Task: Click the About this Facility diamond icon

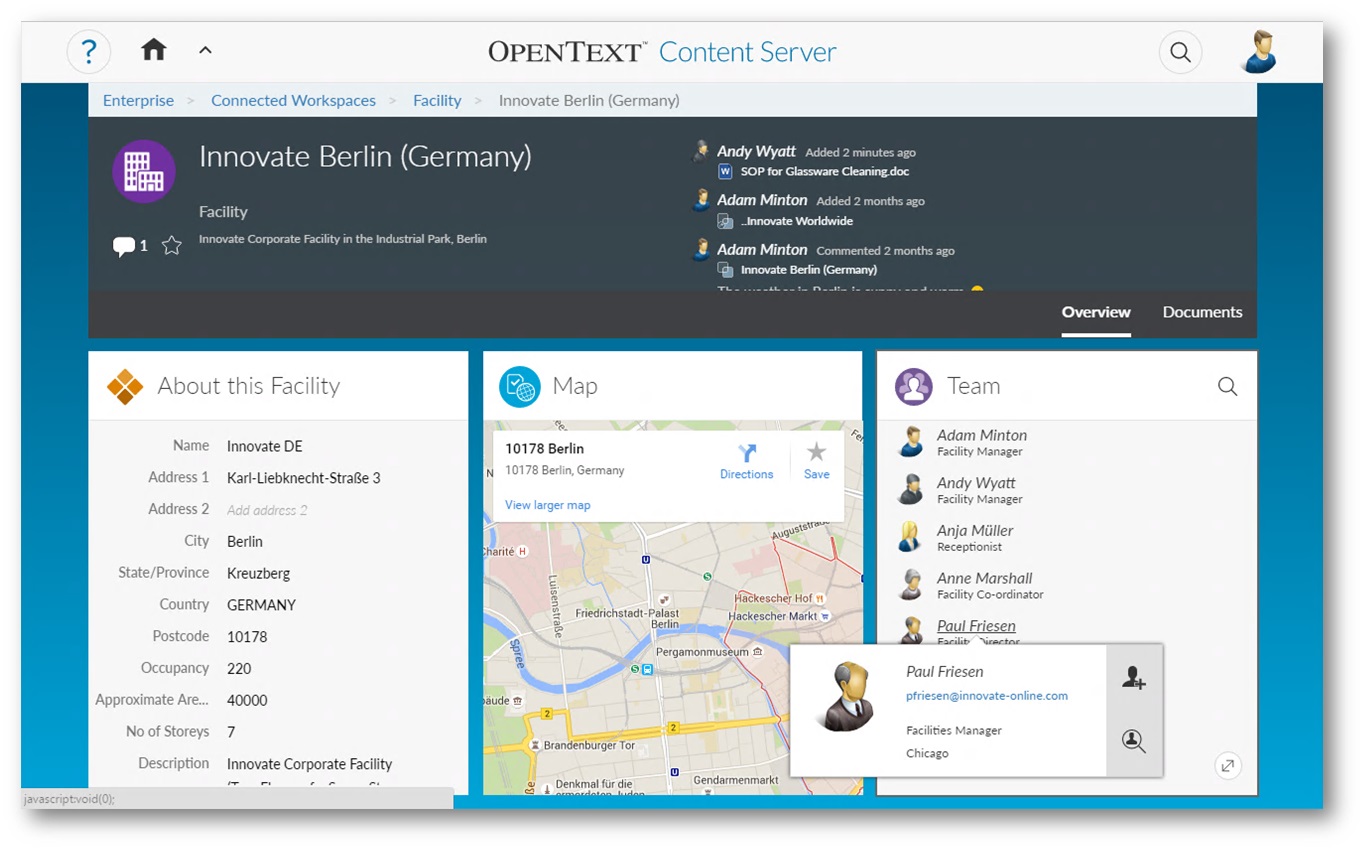Action: click(126, 386)
